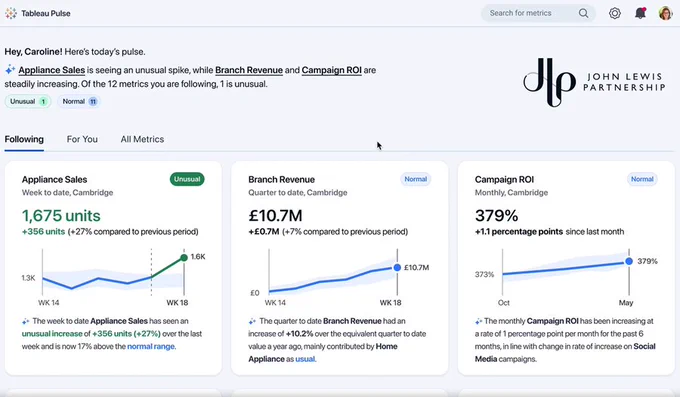Click the green WK 18 data point

click(184, 258)
